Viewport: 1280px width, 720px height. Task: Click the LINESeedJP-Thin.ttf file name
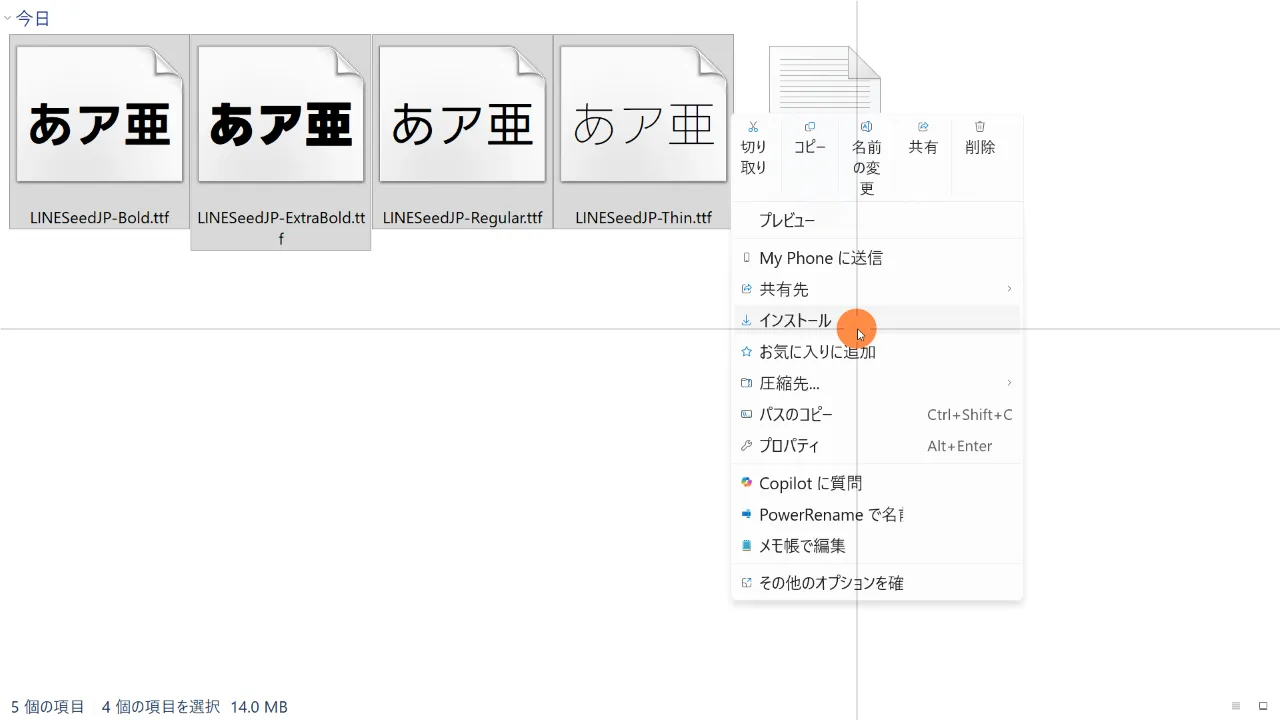click(x=643, y=217)
